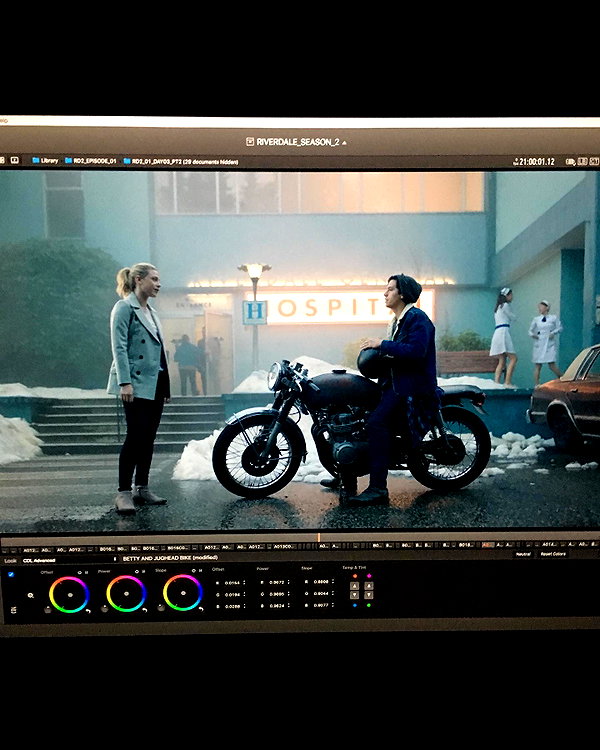This screenshot has width=600, height=750.
Task: Click the Library folder in the breadcrumb
Action: click(45, 161)
